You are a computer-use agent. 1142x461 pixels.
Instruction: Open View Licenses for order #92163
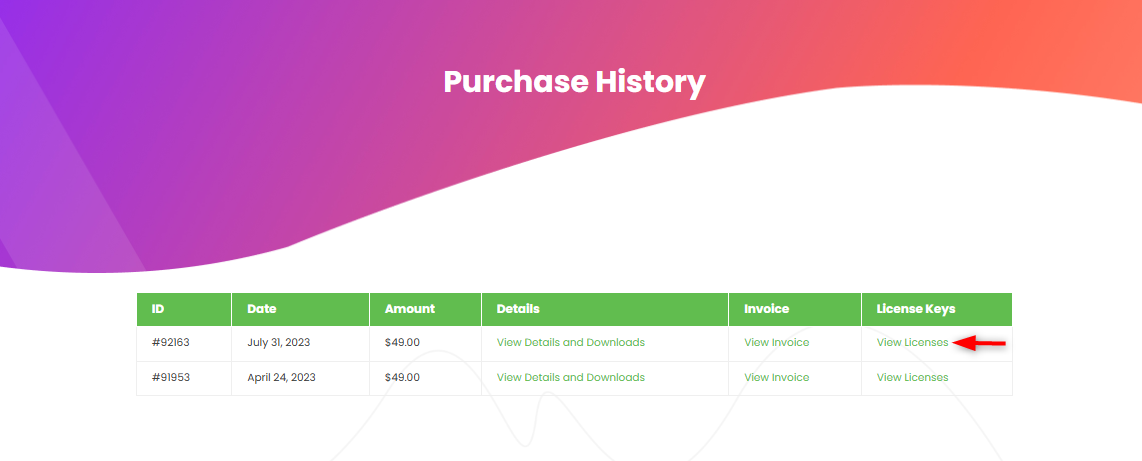tap(912, 342)
